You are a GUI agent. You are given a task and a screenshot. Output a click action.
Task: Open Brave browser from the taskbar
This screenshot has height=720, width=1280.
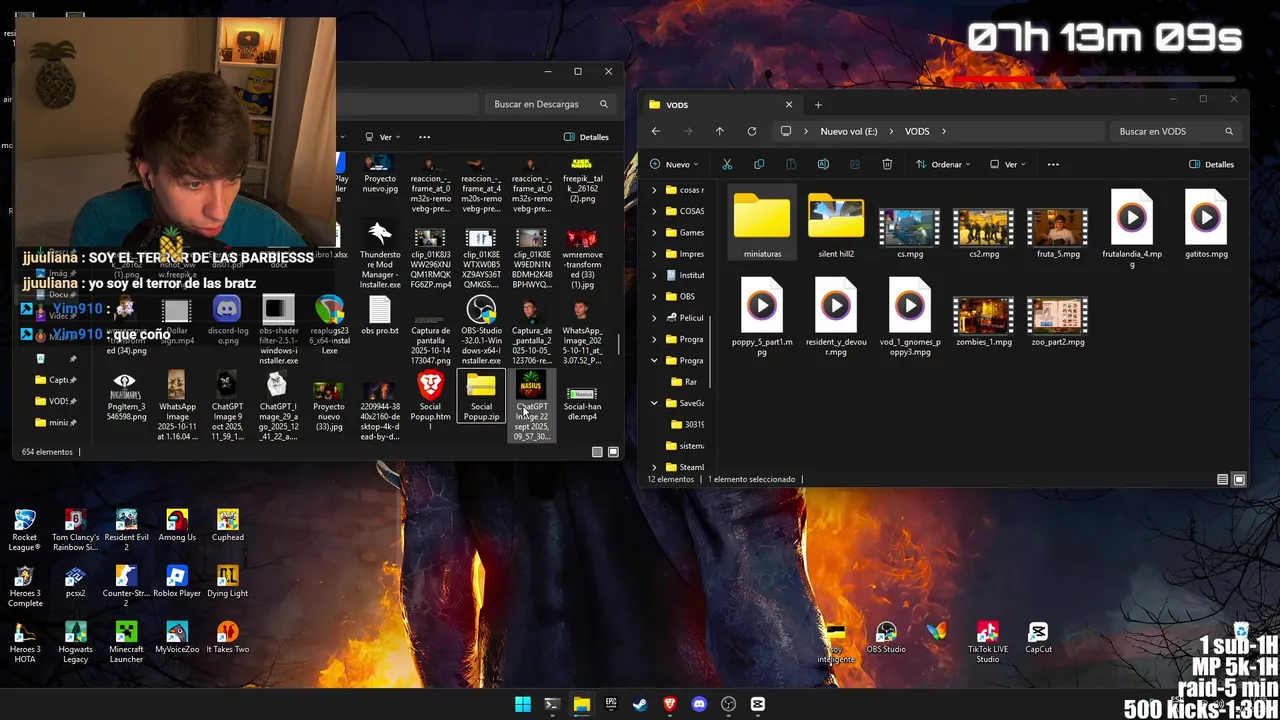[670, 704]
